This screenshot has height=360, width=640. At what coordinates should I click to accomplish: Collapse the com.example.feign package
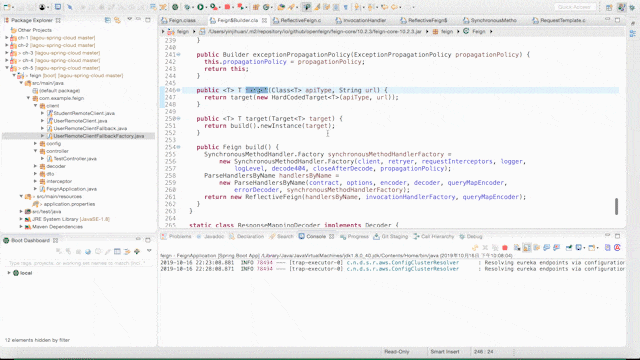pos(28,98)
